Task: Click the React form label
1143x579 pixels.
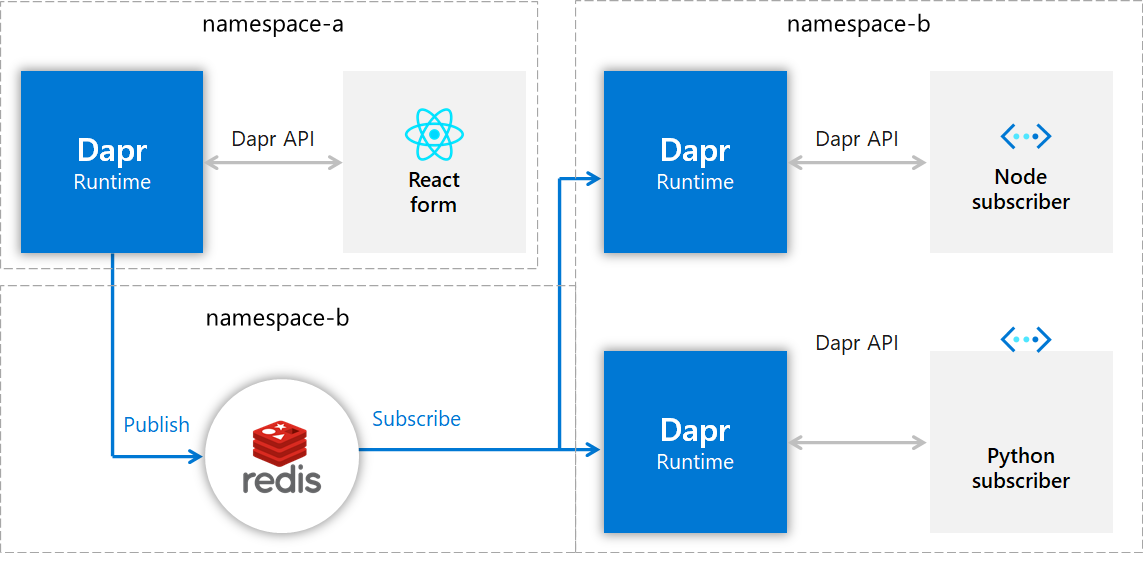Action: [x=434, y=192]
